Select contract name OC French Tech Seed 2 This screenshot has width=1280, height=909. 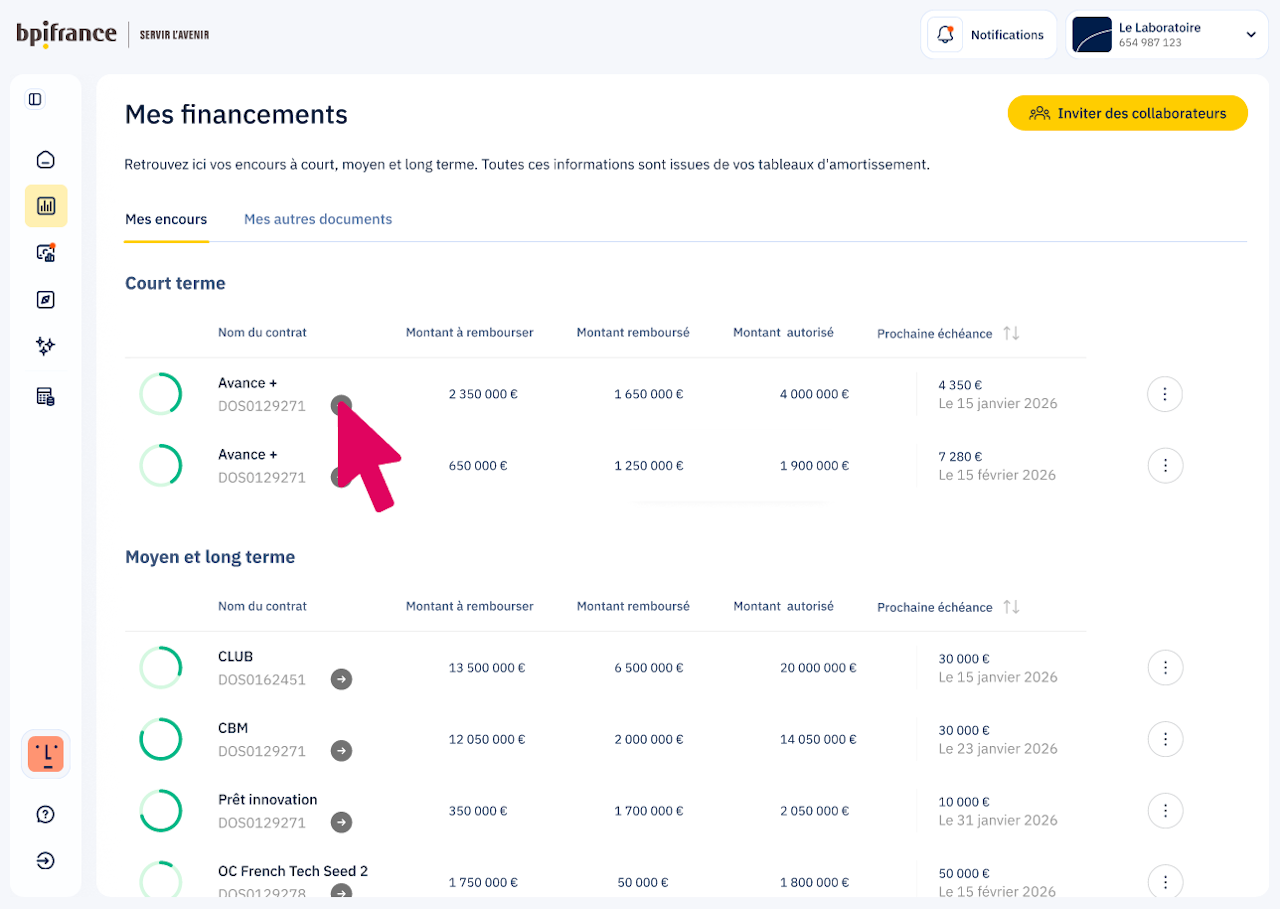point(293,871)
